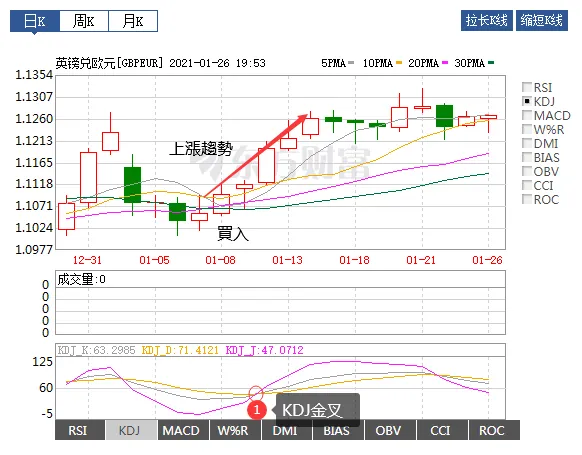Open the MACD tab in bottom bar
This screenshot has width=582, height=455.
pos(183,430)
